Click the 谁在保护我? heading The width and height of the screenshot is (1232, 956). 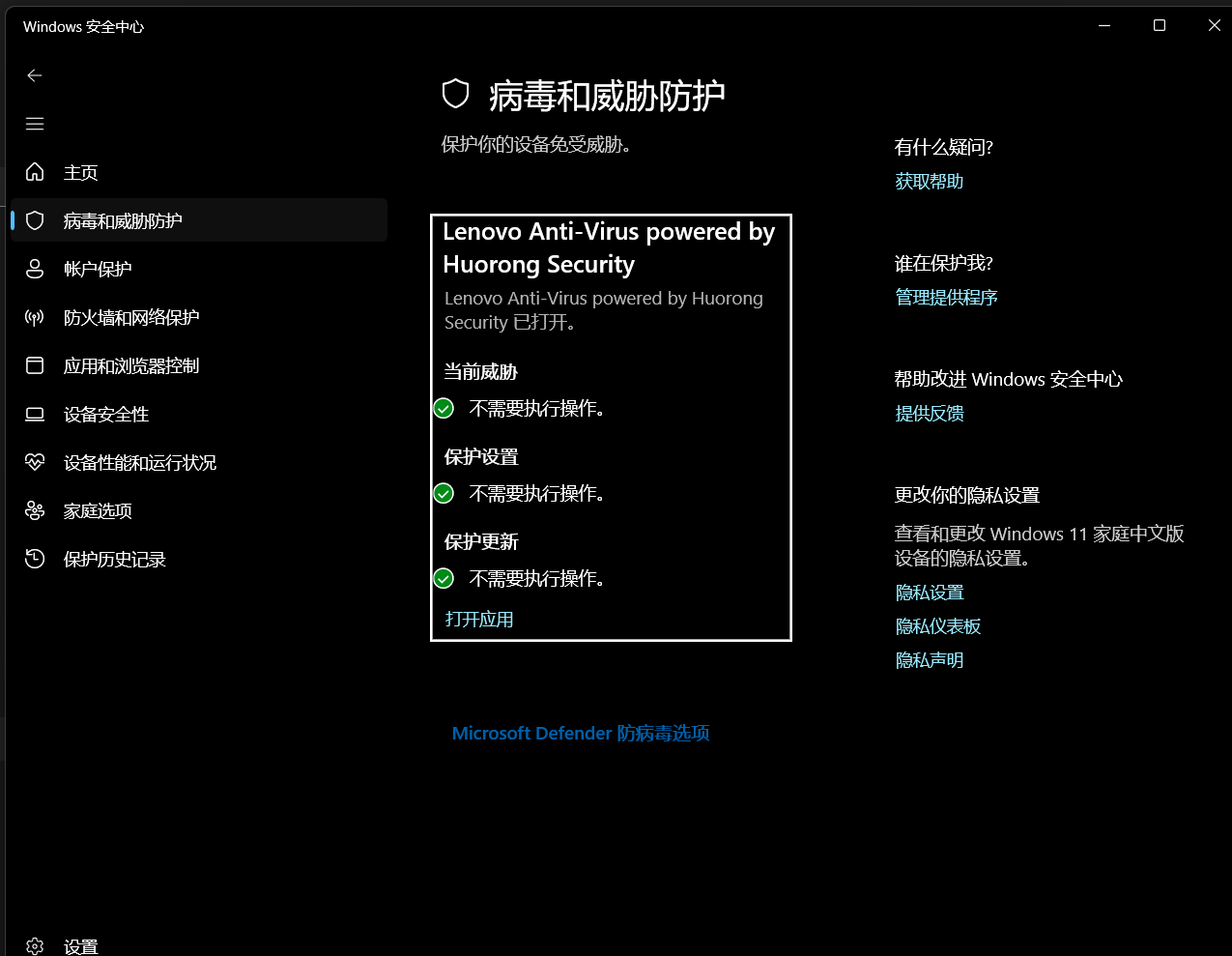click(944, 263)
